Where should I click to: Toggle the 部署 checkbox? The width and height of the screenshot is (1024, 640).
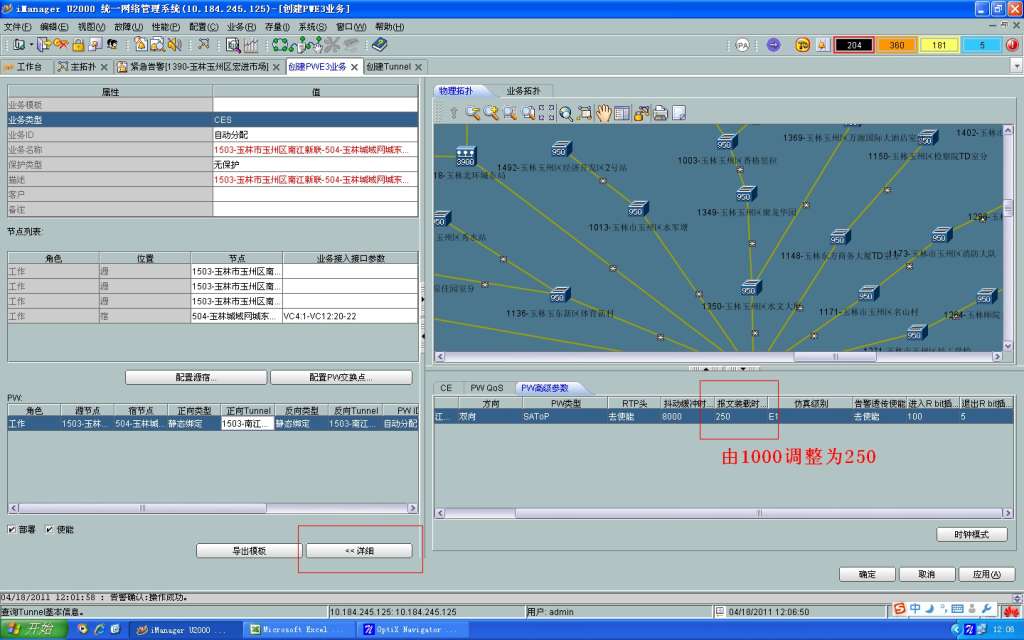coord(12,529)
